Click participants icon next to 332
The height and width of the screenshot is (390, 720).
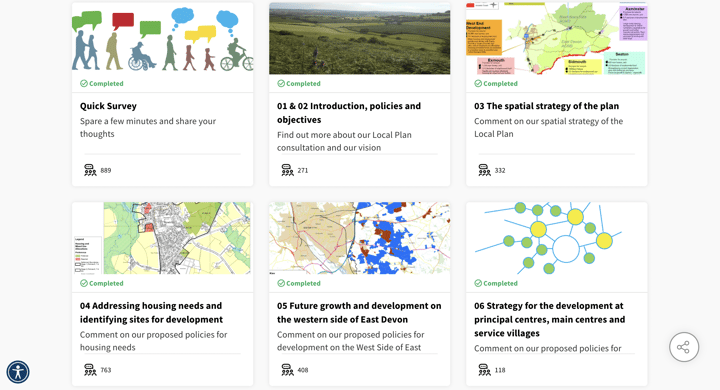[x=484, y=170]
